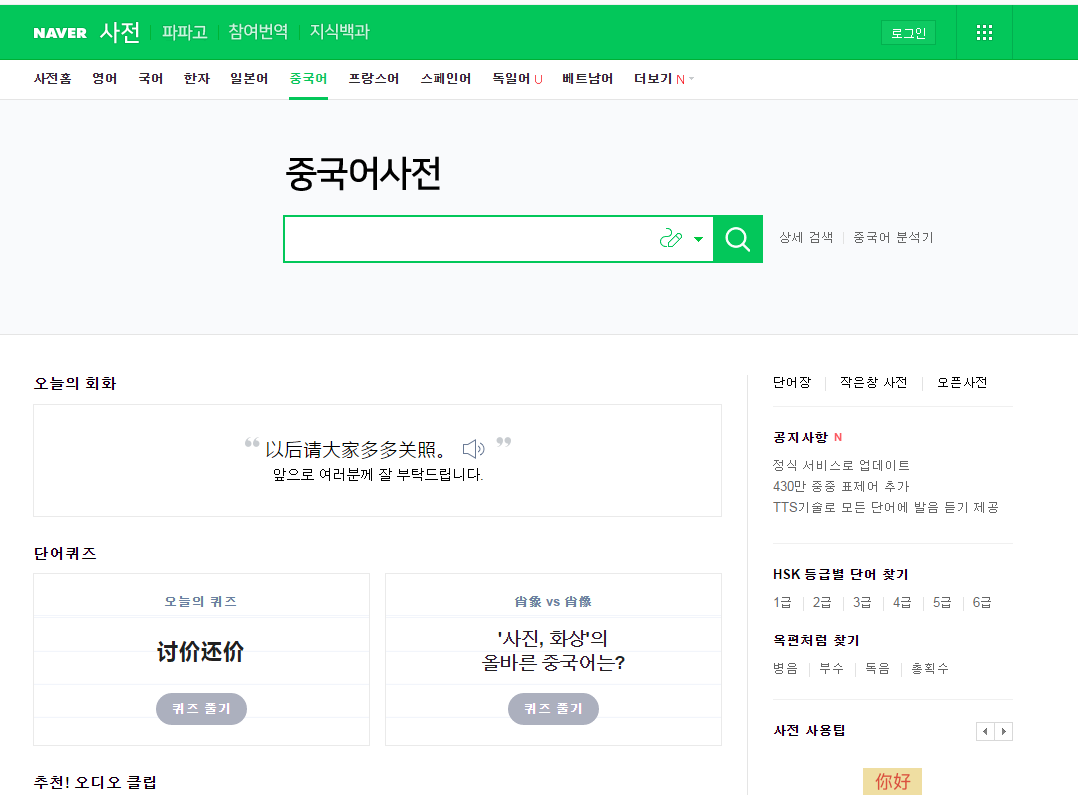
Task: Click the magnifying glass search icon
Action: (x=737, y=239)
